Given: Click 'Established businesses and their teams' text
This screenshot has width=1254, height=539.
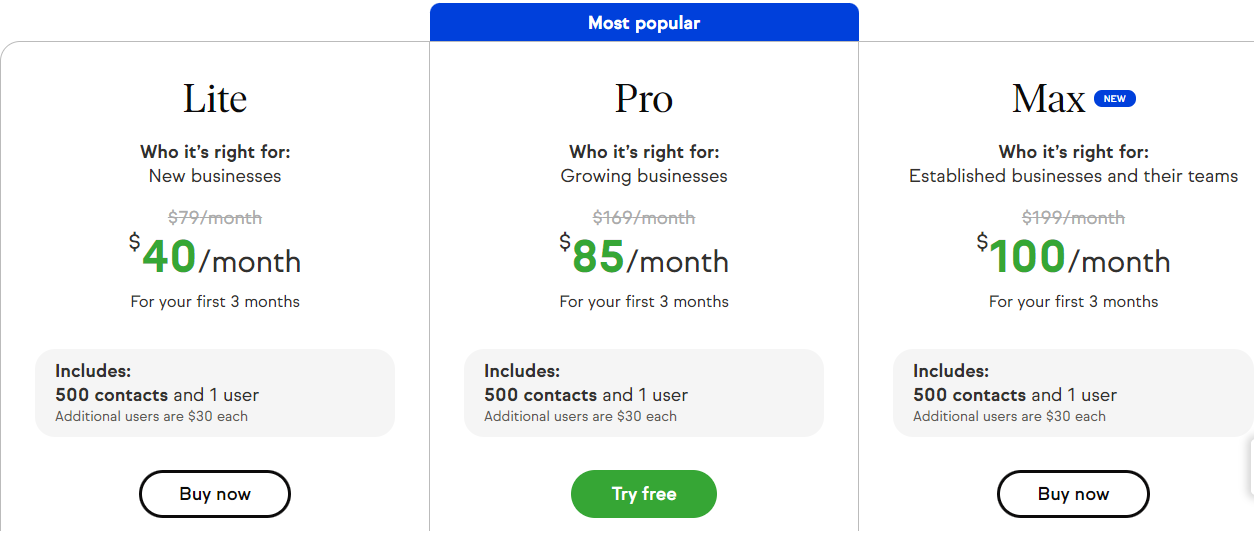Looking at the screenshot, I should (x=1073, y=176).
